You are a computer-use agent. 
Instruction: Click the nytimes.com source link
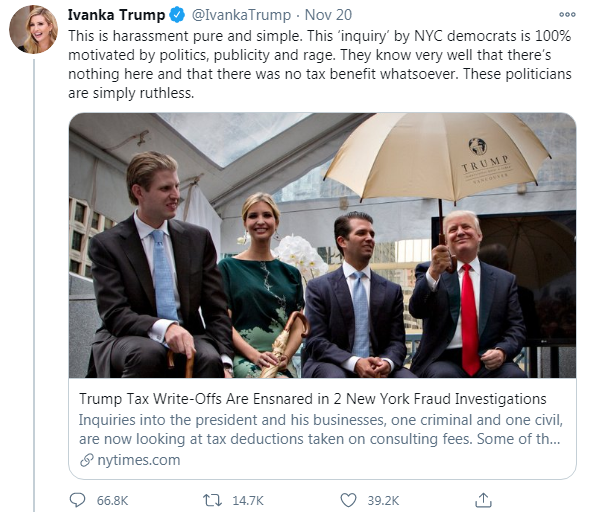click(x=139, y=460)
